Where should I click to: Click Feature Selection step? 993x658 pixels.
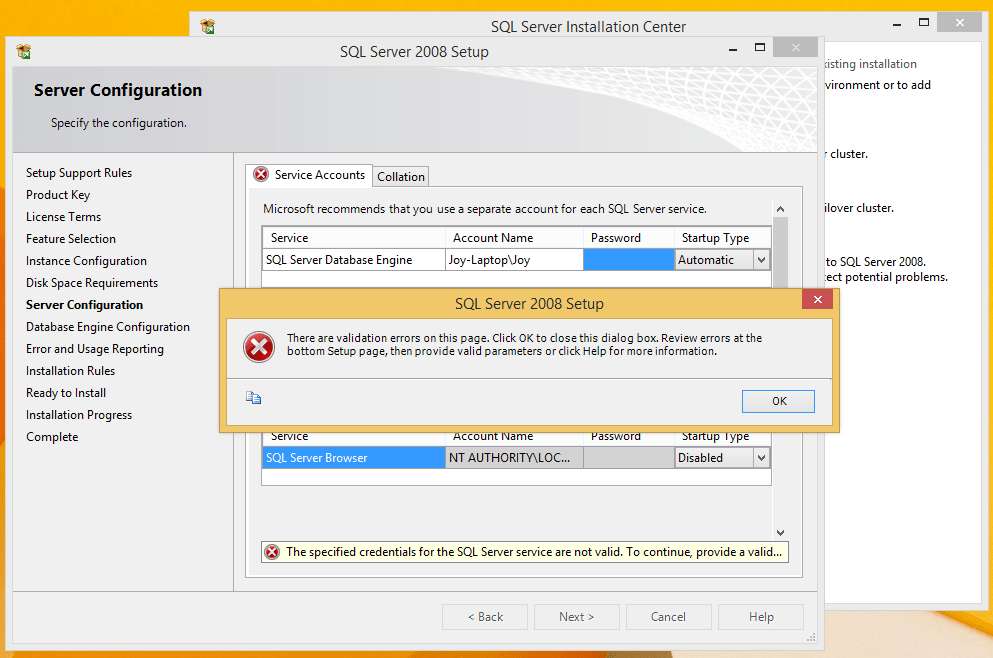tap(71, 239)
